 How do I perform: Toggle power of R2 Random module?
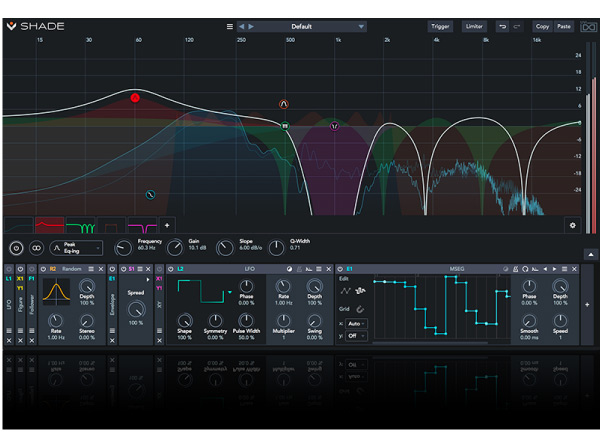click(43, 269)
